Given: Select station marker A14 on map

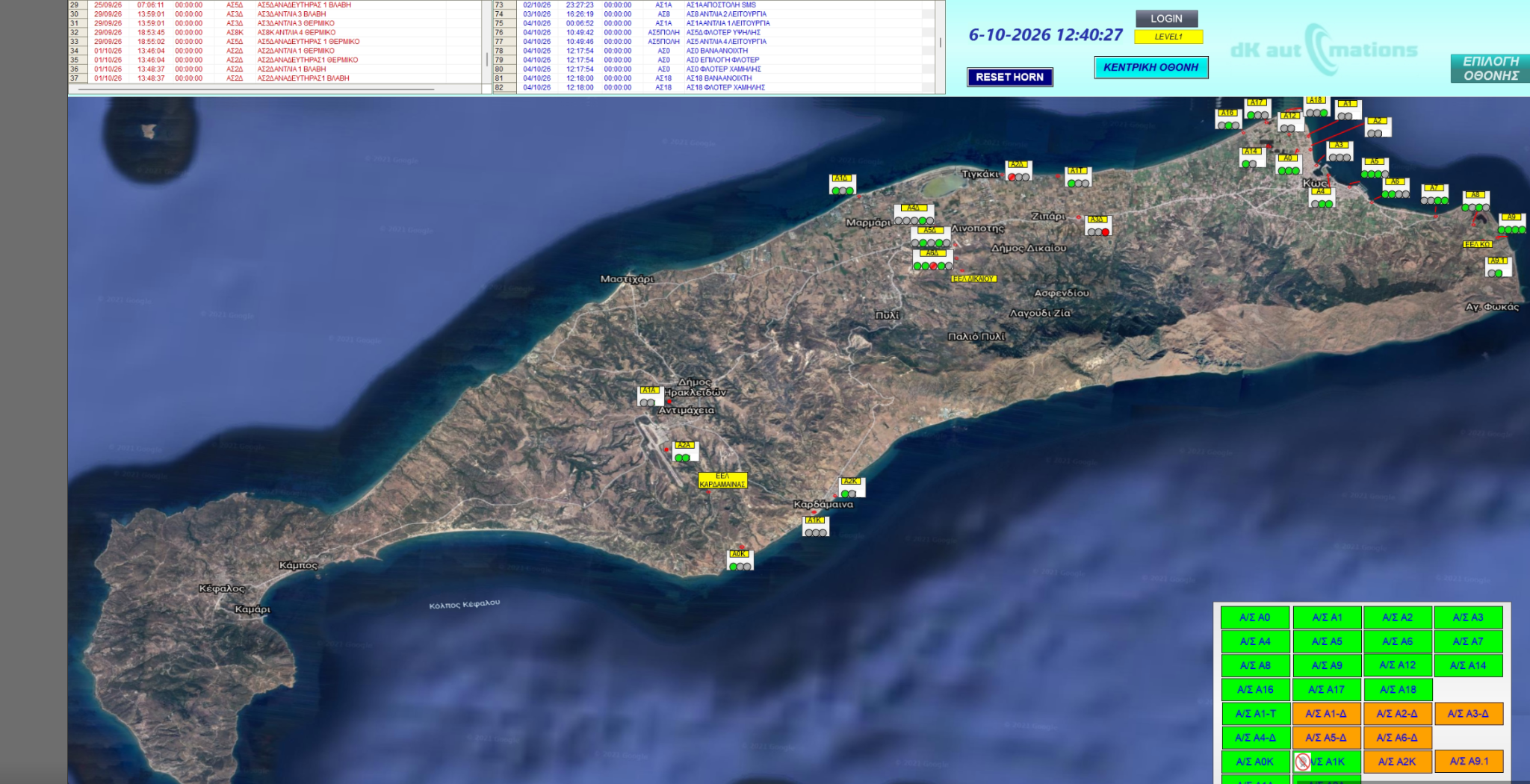Looking at the screenshot, I should click(1251, 158).
